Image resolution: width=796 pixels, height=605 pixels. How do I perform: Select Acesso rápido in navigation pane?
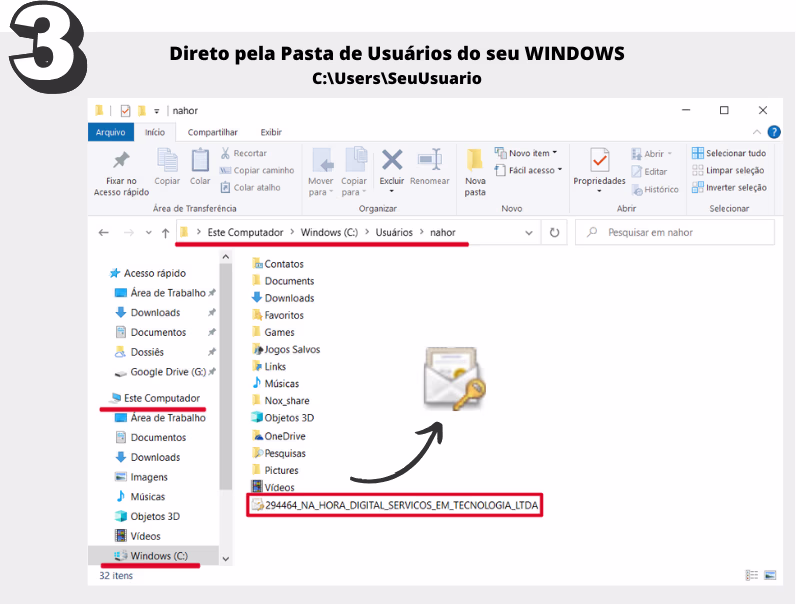pyautogui.click(x=148, y=273)
